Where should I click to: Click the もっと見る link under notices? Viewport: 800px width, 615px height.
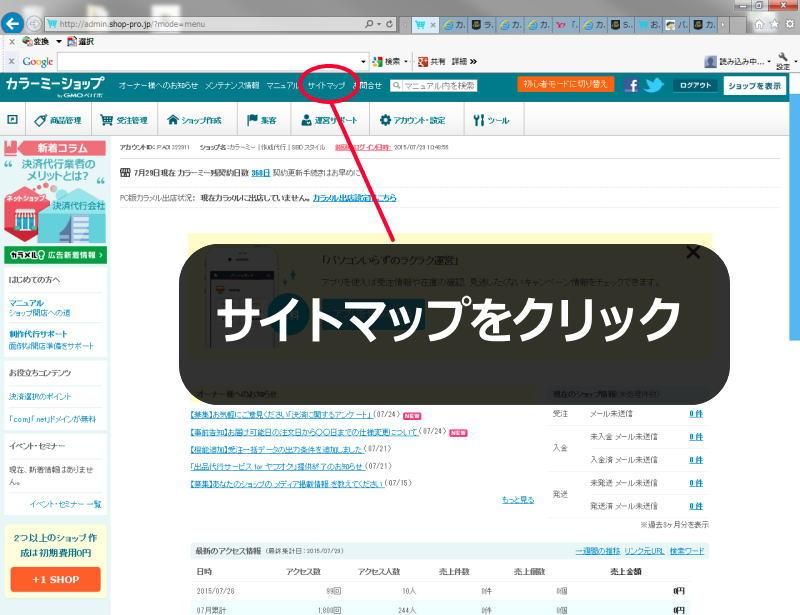(x=517, y=499)
